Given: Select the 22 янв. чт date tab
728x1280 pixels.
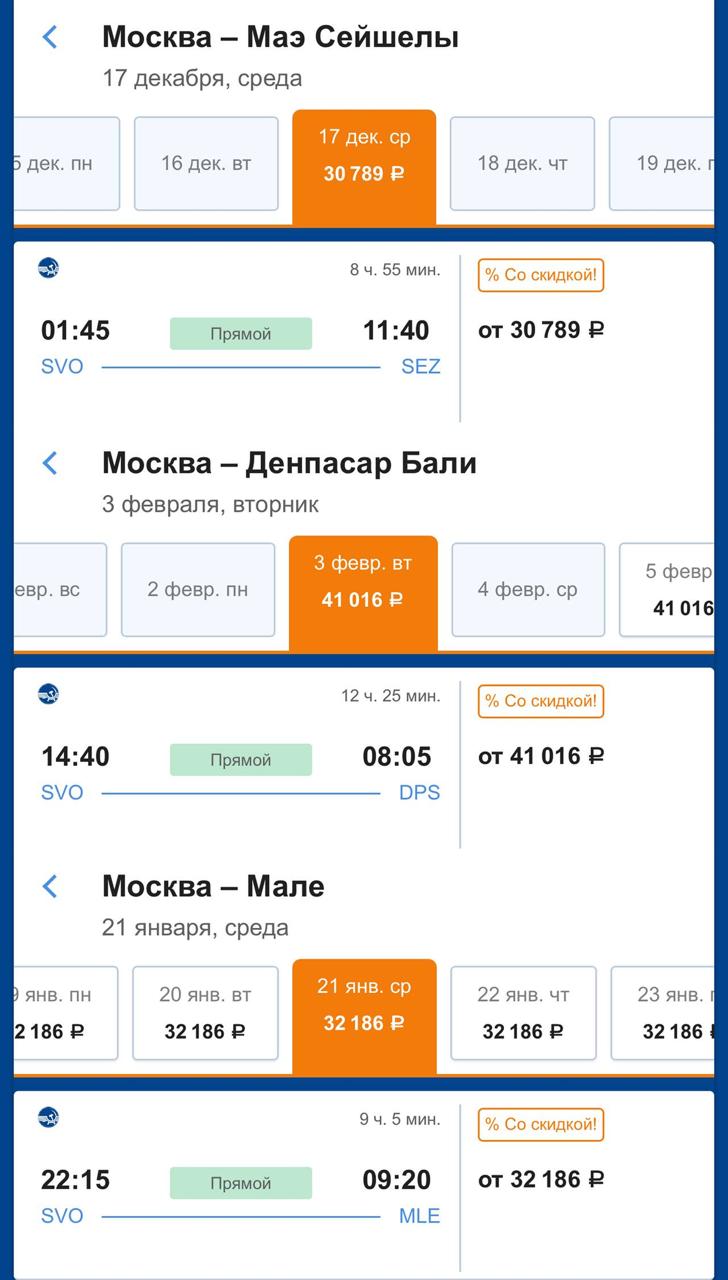Looking at the screenshot, I should point(523,1012).
